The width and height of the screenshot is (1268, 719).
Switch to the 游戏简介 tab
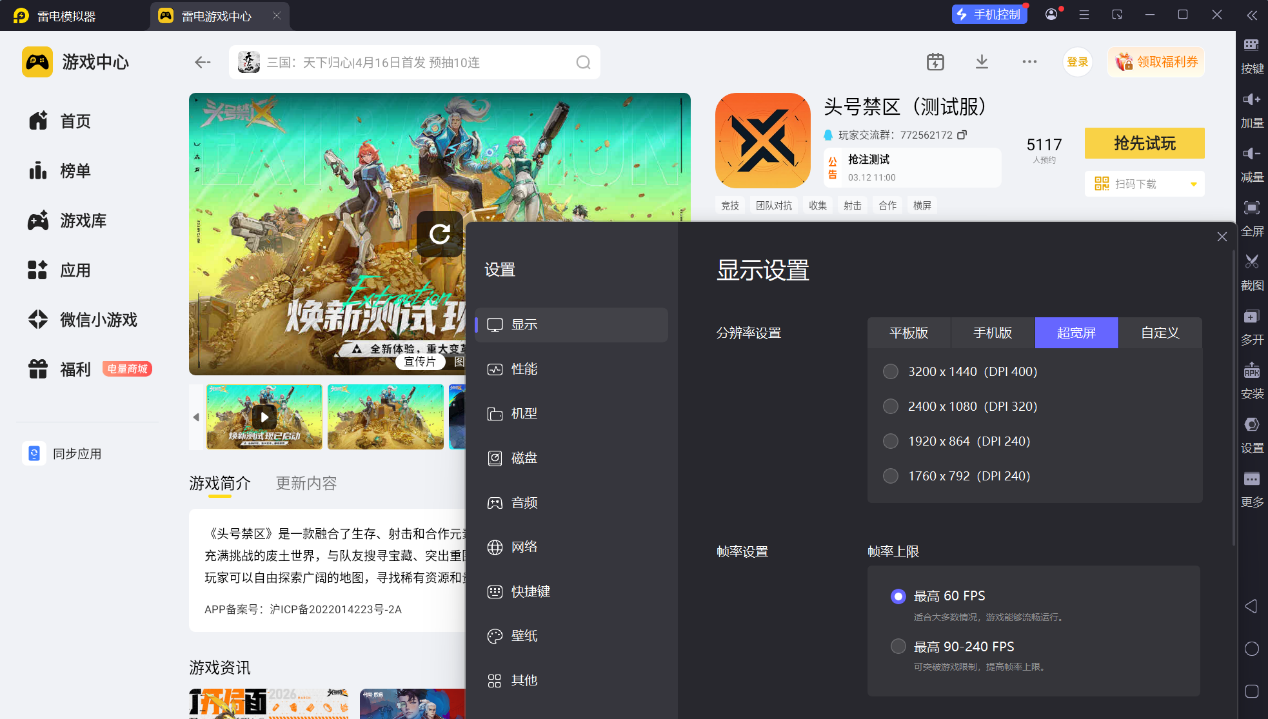220,483
